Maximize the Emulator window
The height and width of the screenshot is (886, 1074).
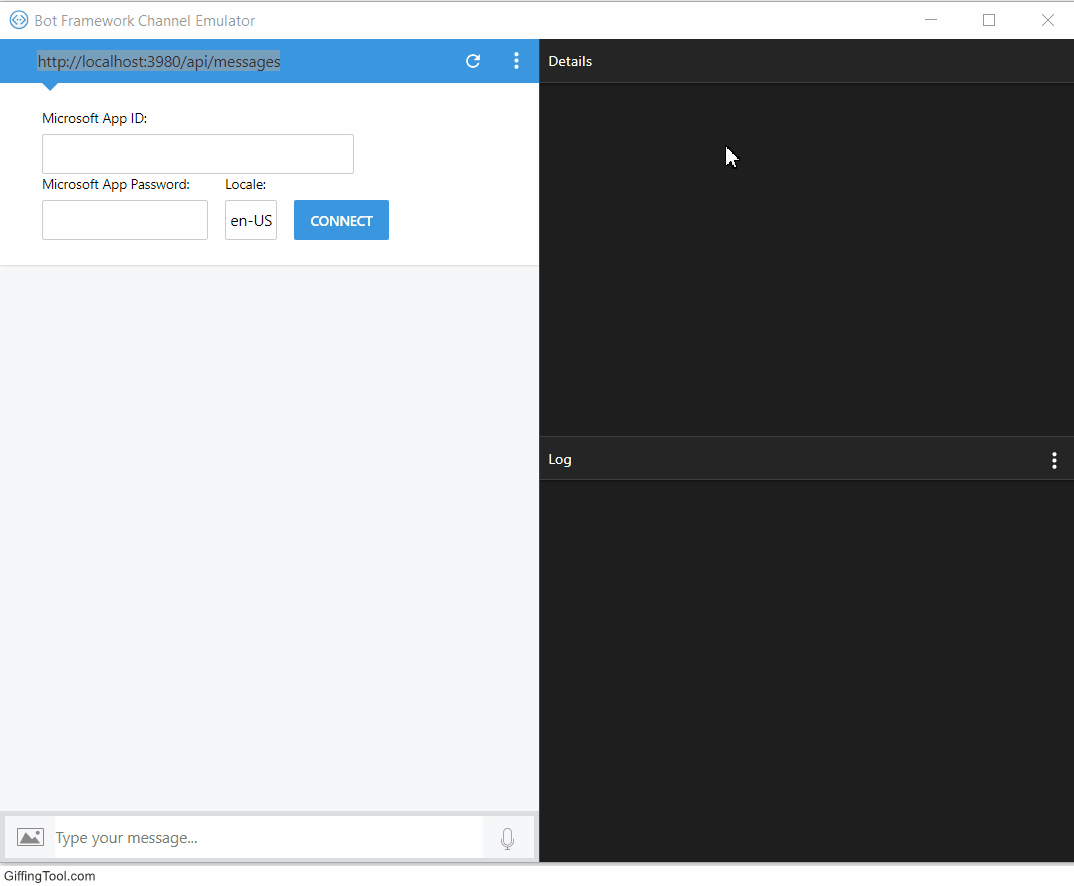pyautogui.click(x=989, y=20)
